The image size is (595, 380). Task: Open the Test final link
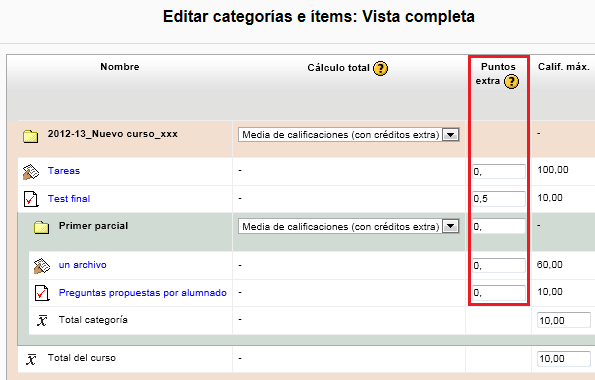pos(69,199)
